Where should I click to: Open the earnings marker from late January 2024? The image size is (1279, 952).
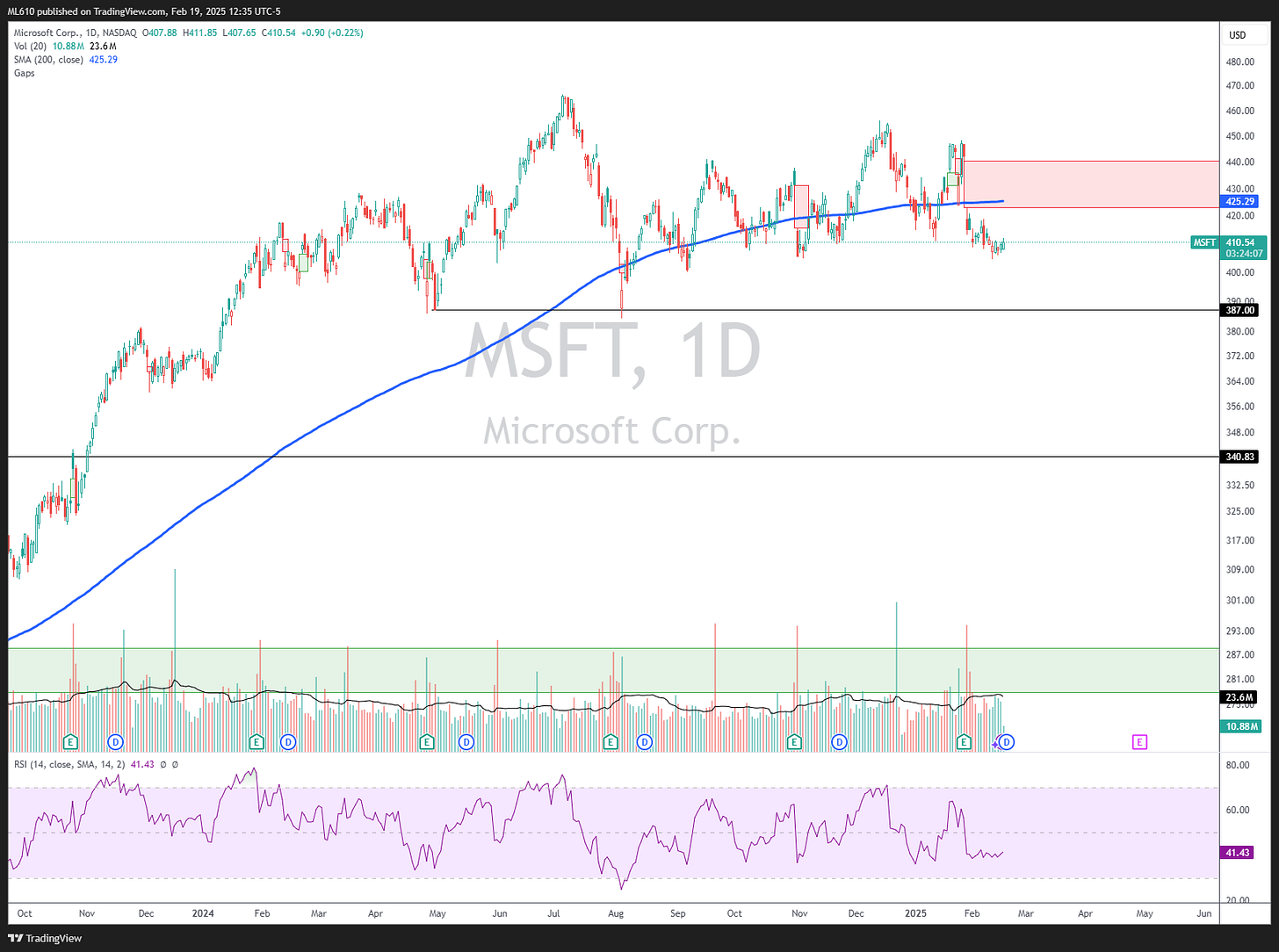257,742
